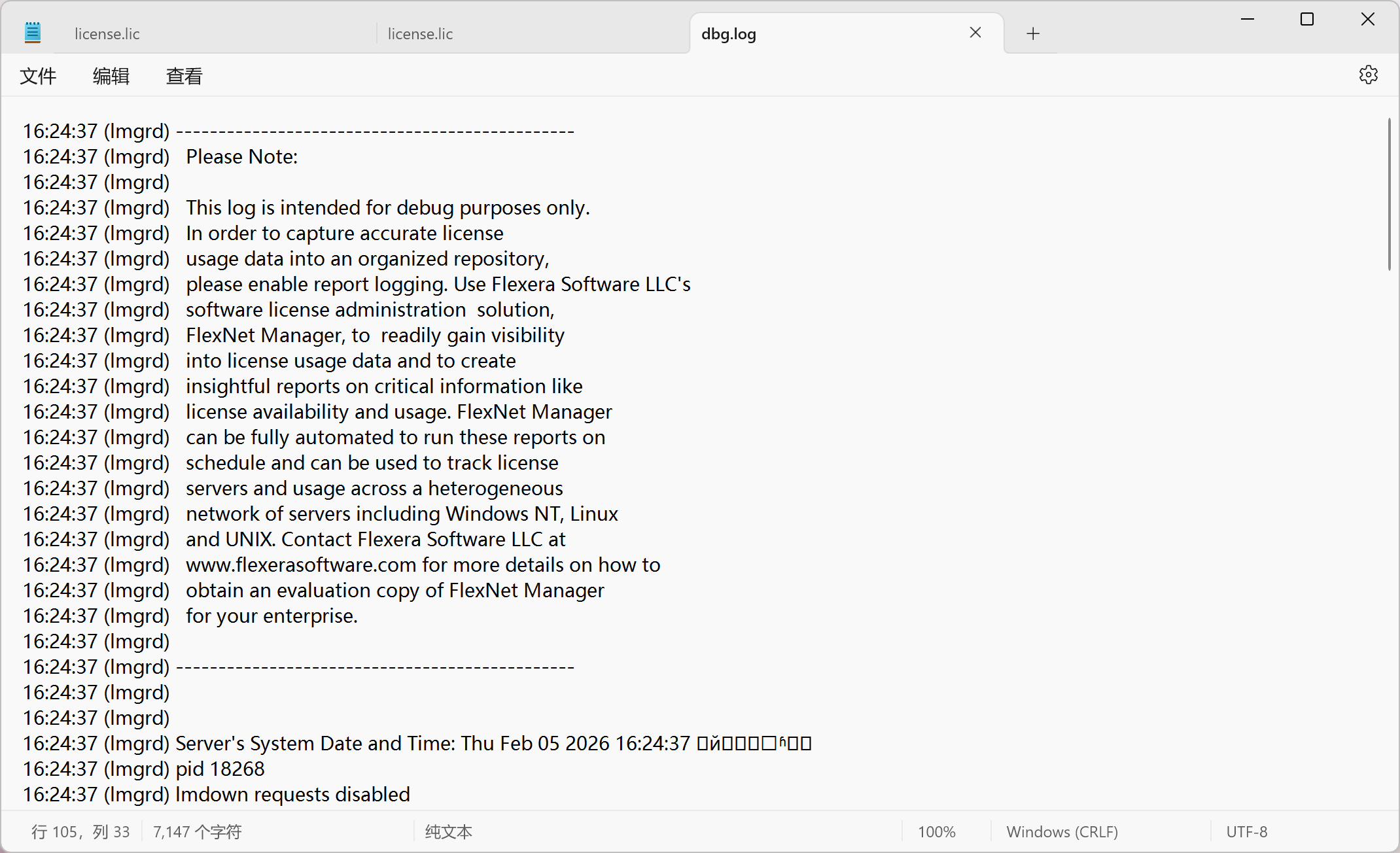Click on www.flexerasoftware.com text
Viewport: 1400px width, 853px height.
click(301, 565)
